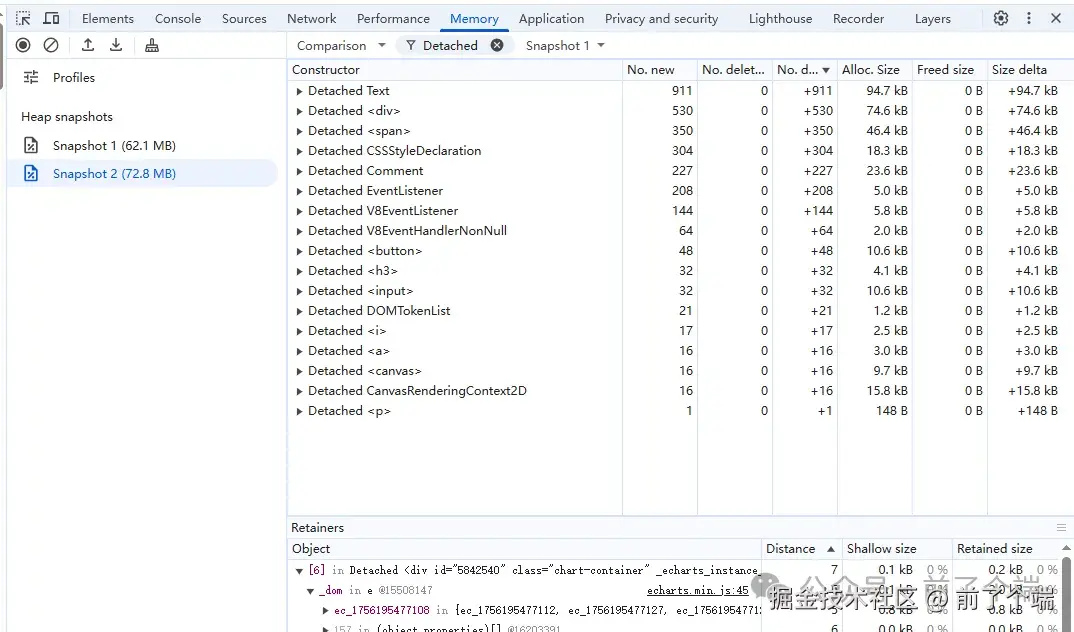Click the save profile download icon

(116, 45)
